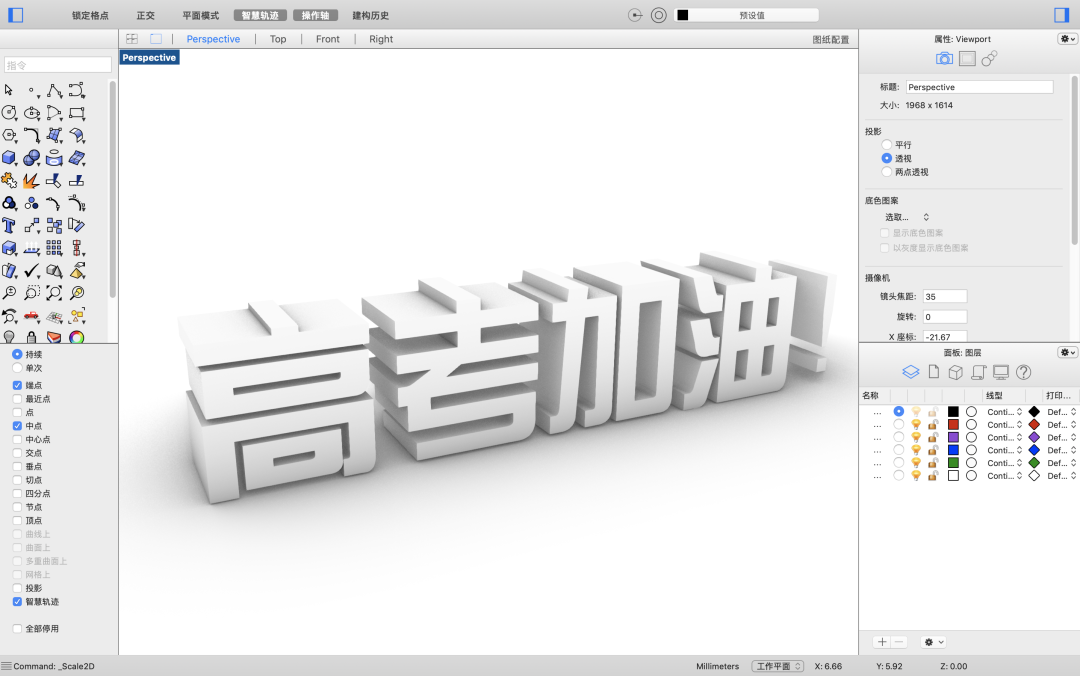Click the Polyline tool icon

pyautogui.click(x=54, y=91)
